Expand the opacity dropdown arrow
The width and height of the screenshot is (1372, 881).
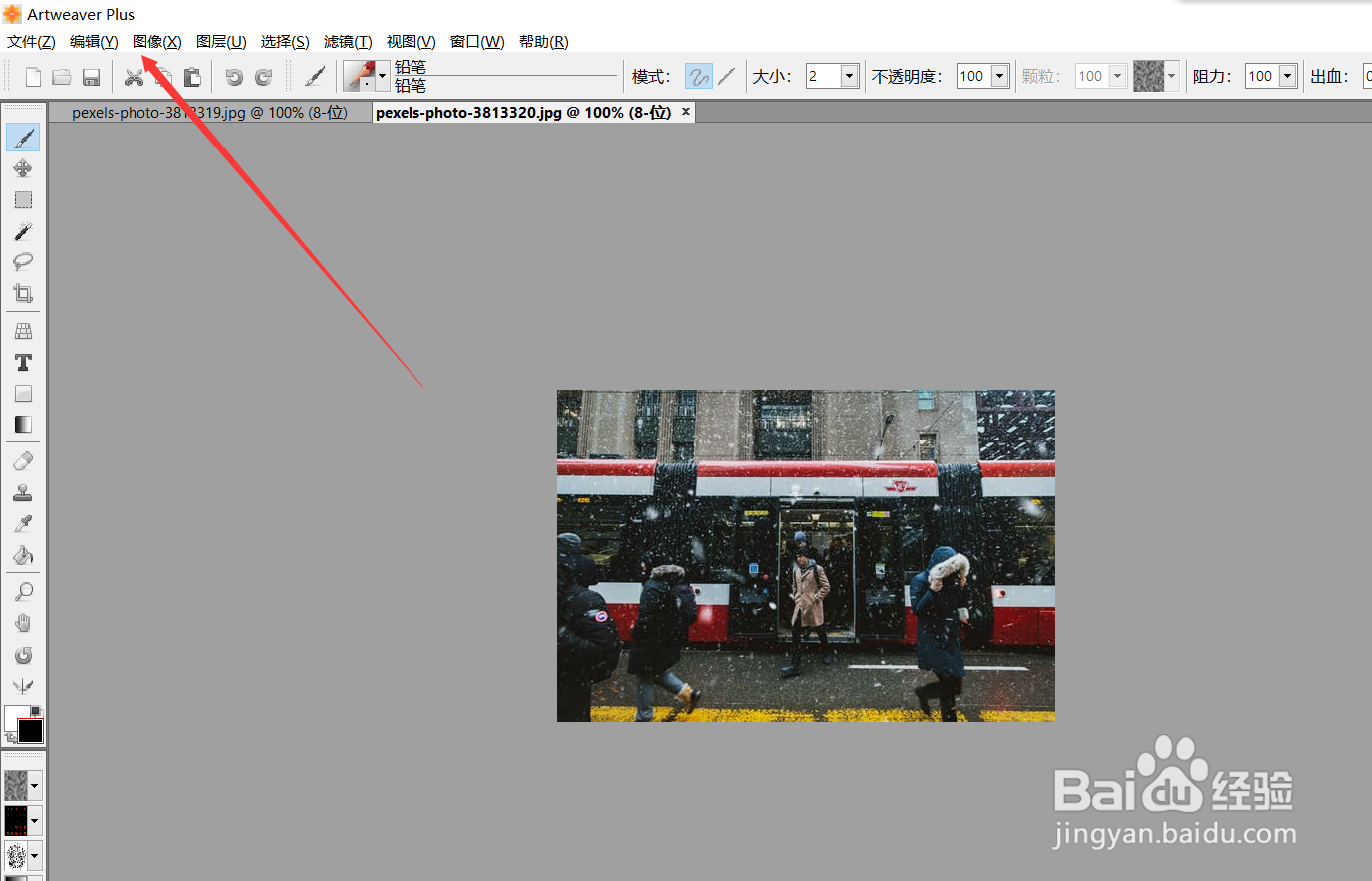click(1000, 76)
